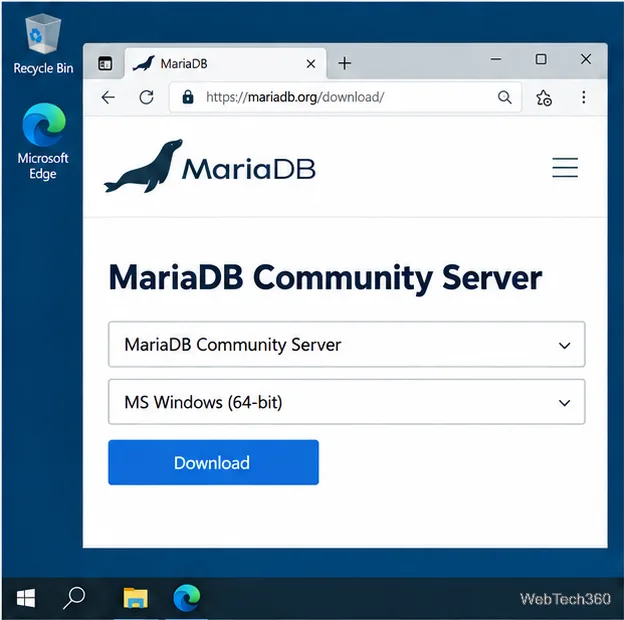Image resolution: width=624 pixels, height=620 pixels.
Task: Open the Recycle Bin desktop icon
Action: click(43, 44)
